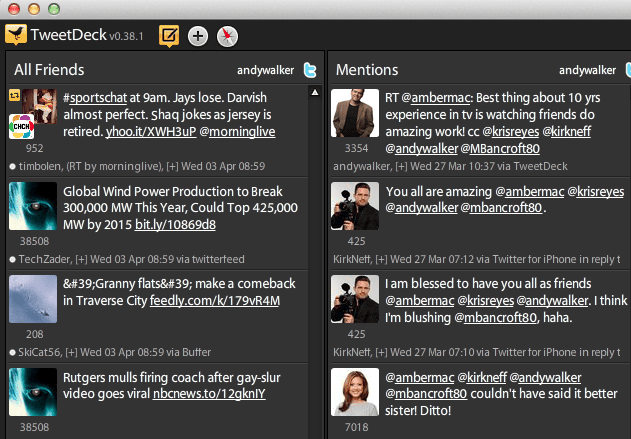Click the All Friends column title
The image size is (631, 439).
(x=49, y=70)
